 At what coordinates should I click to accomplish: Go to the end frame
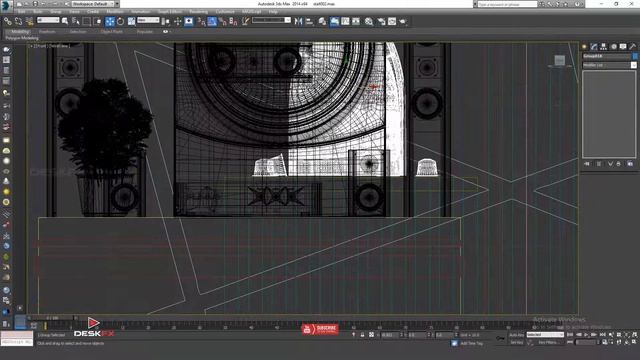coord(602,335)
